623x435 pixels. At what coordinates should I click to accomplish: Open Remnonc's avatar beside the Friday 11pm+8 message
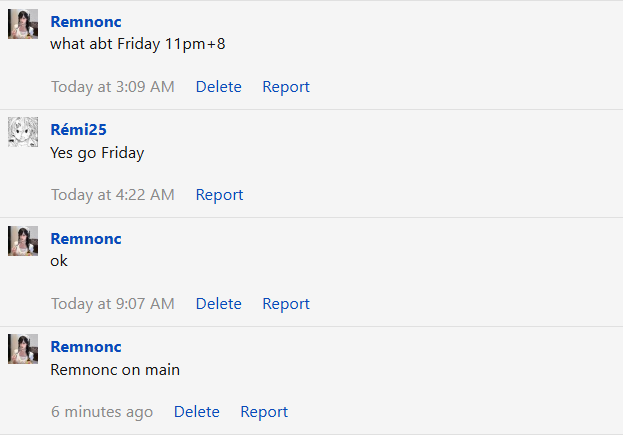pos(23,24)
